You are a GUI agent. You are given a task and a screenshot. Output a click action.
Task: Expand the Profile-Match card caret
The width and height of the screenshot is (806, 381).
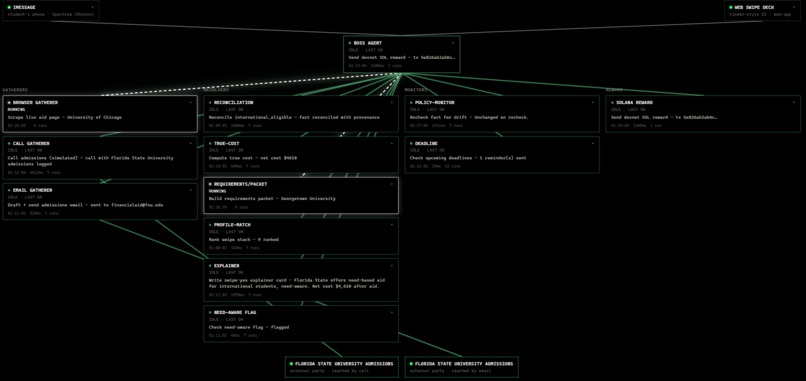point(391,225)
